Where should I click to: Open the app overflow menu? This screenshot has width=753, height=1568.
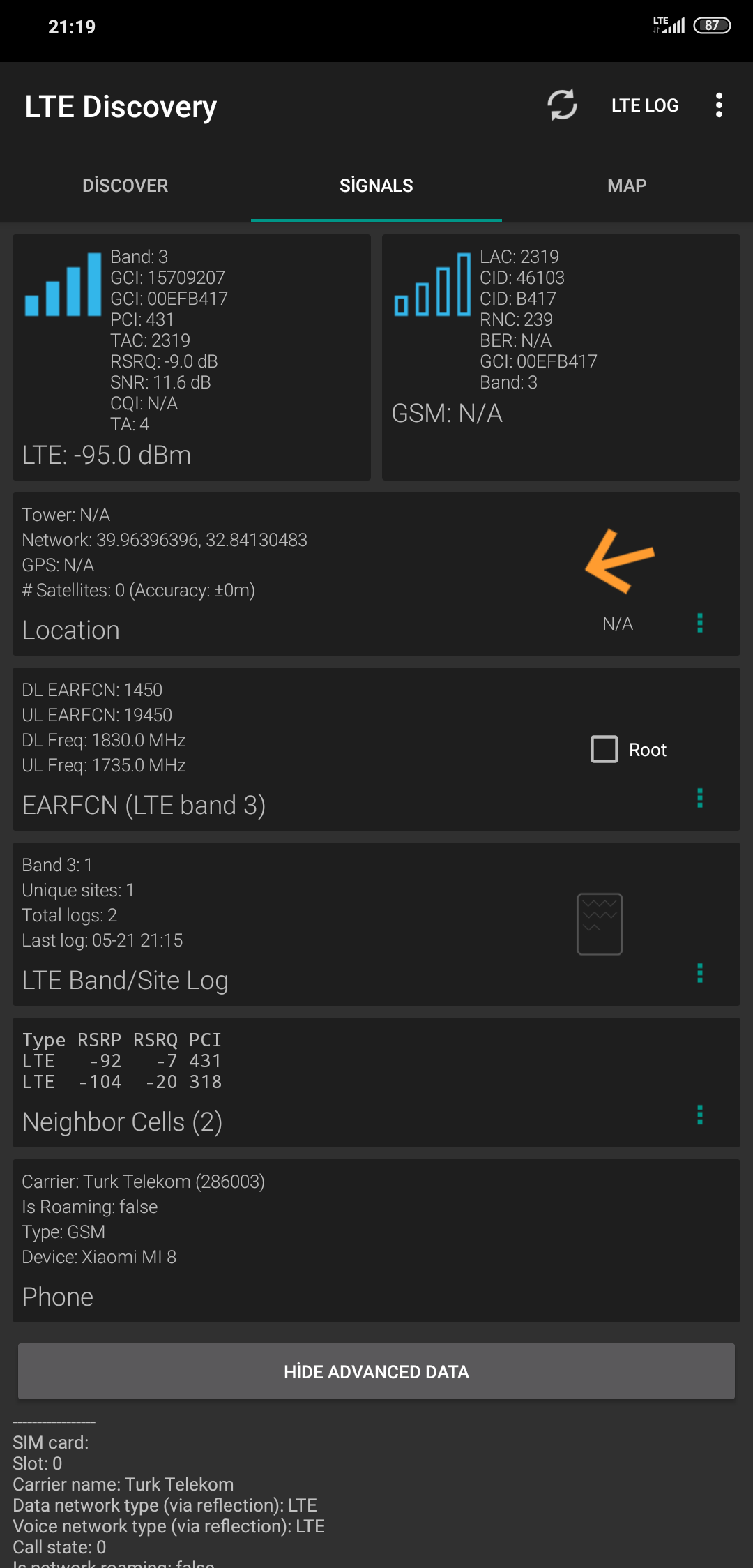[x=719, y=105]
